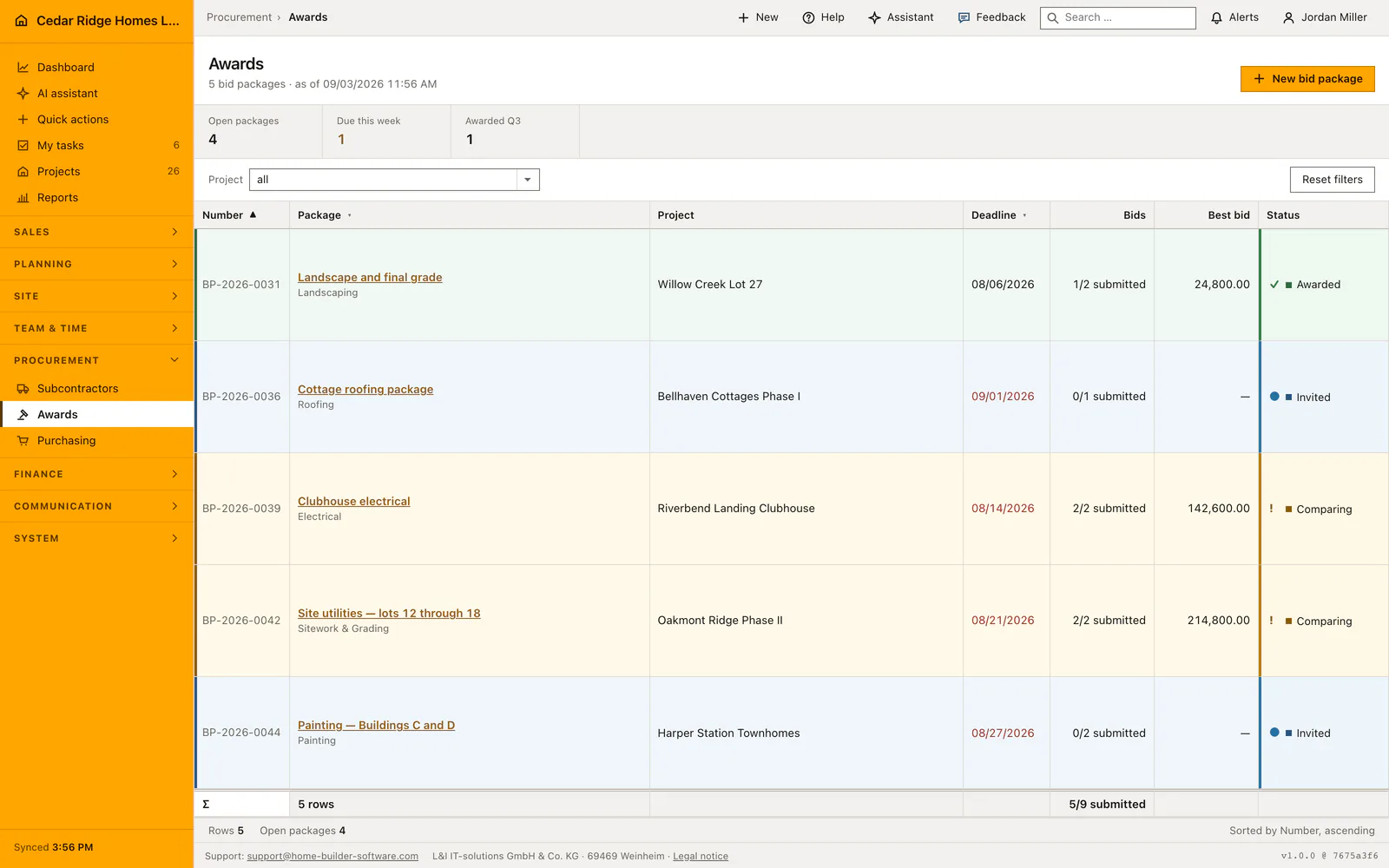Click the AI assistant sparkle icon in sidebar
This screenshot has width=1389, height=868.
click(23, 94)
